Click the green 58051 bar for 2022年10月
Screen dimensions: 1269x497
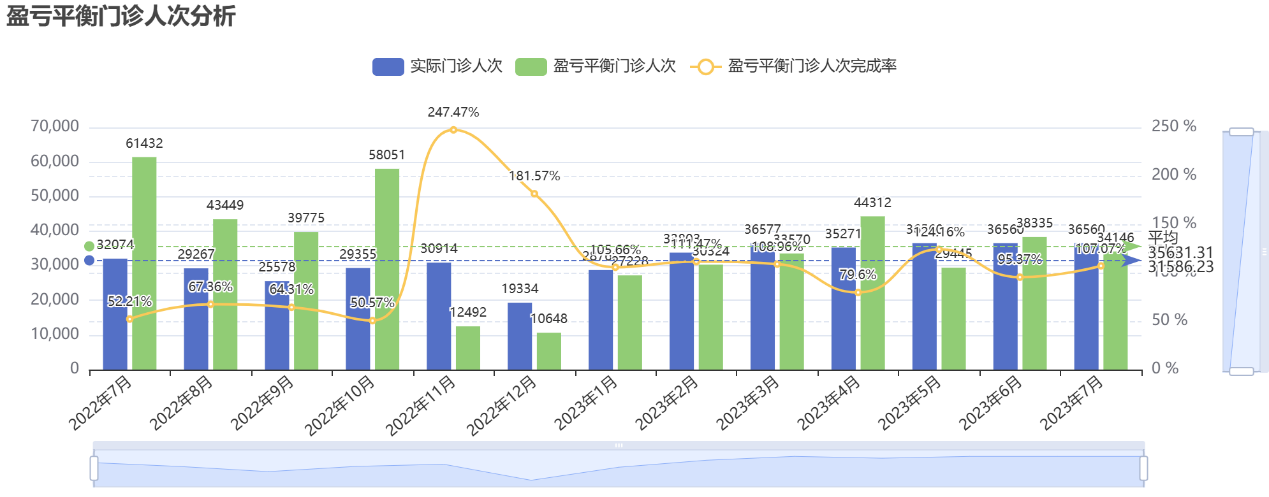coord(387,270)
